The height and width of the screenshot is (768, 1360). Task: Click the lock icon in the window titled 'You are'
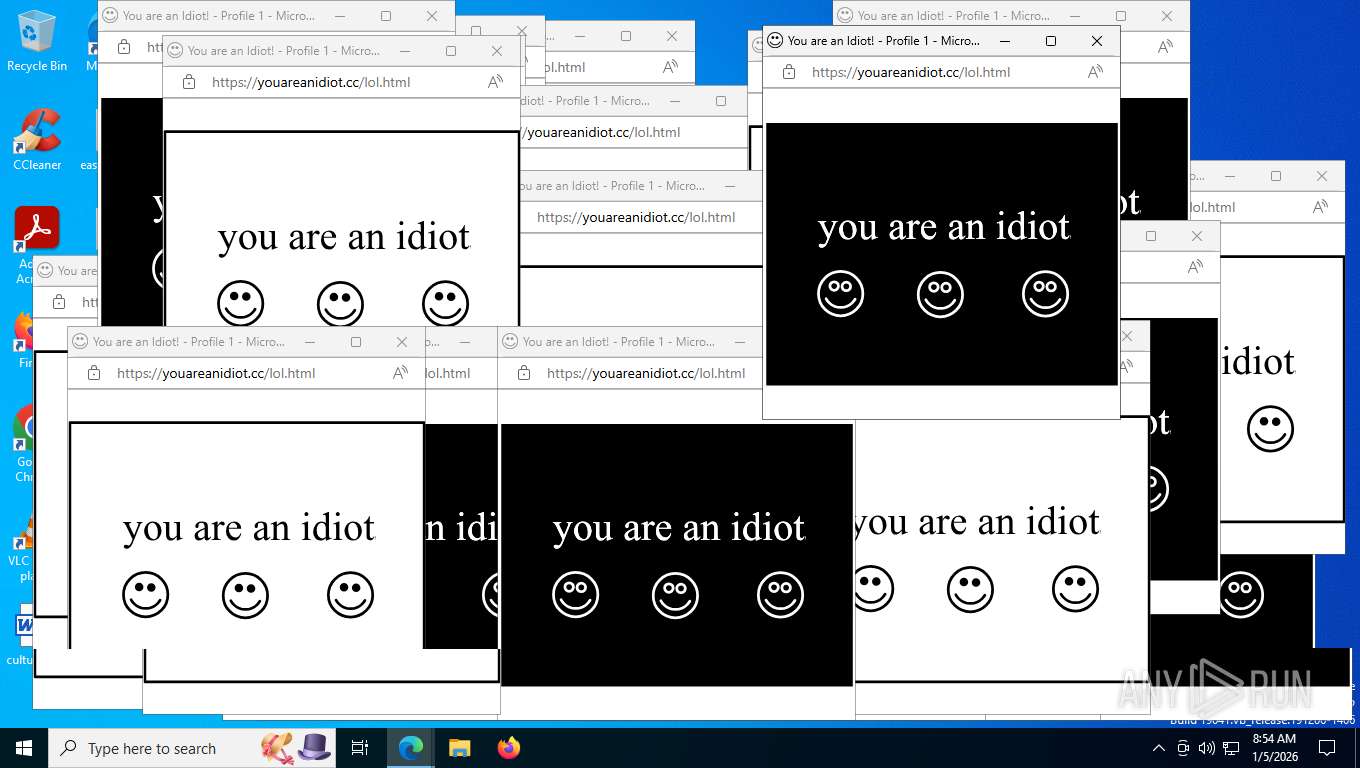[58, 301]
